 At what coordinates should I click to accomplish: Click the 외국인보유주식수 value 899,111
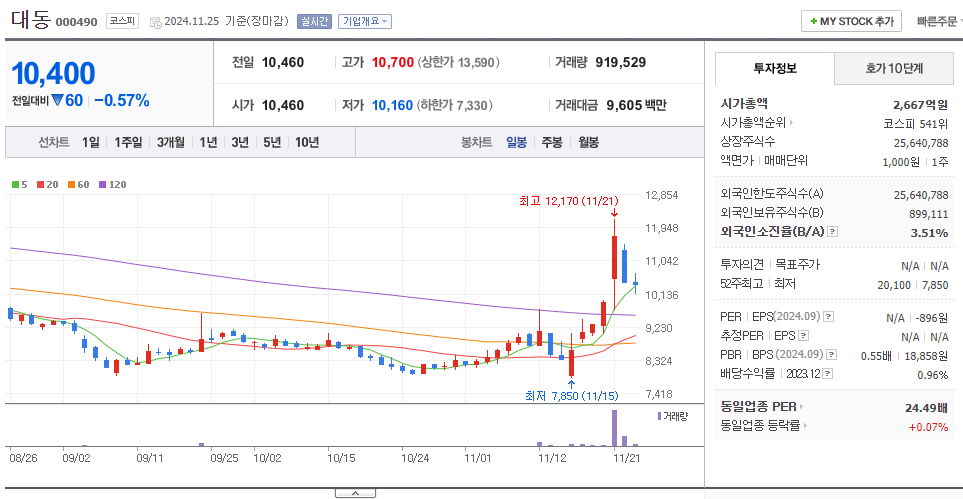coord(929,214)
